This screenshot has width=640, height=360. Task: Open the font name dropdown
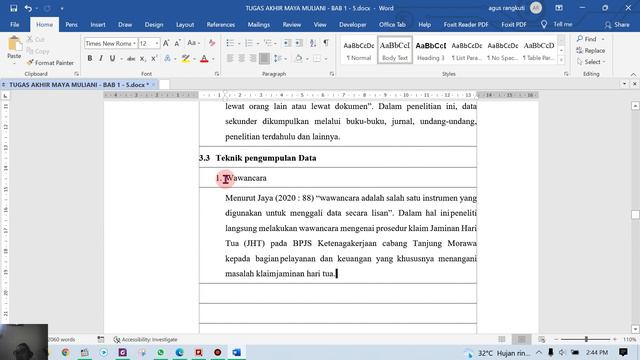[x=134, y=43]
